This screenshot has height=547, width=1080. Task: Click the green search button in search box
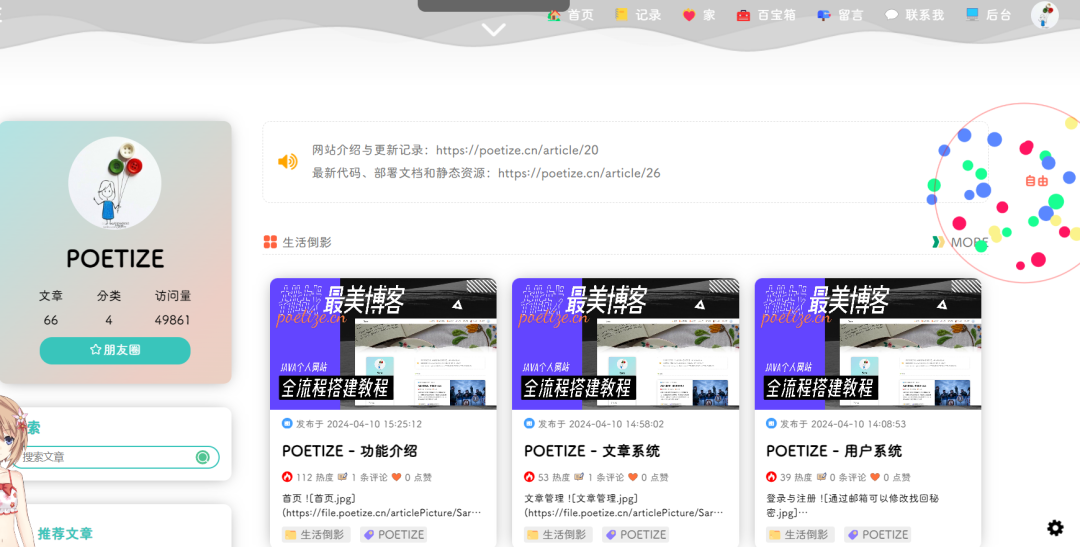(x=202, y=457)
